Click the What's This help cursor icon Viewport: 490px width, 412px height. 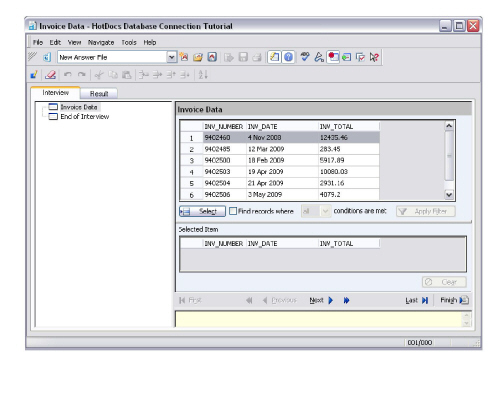click(x=374, y=57)
